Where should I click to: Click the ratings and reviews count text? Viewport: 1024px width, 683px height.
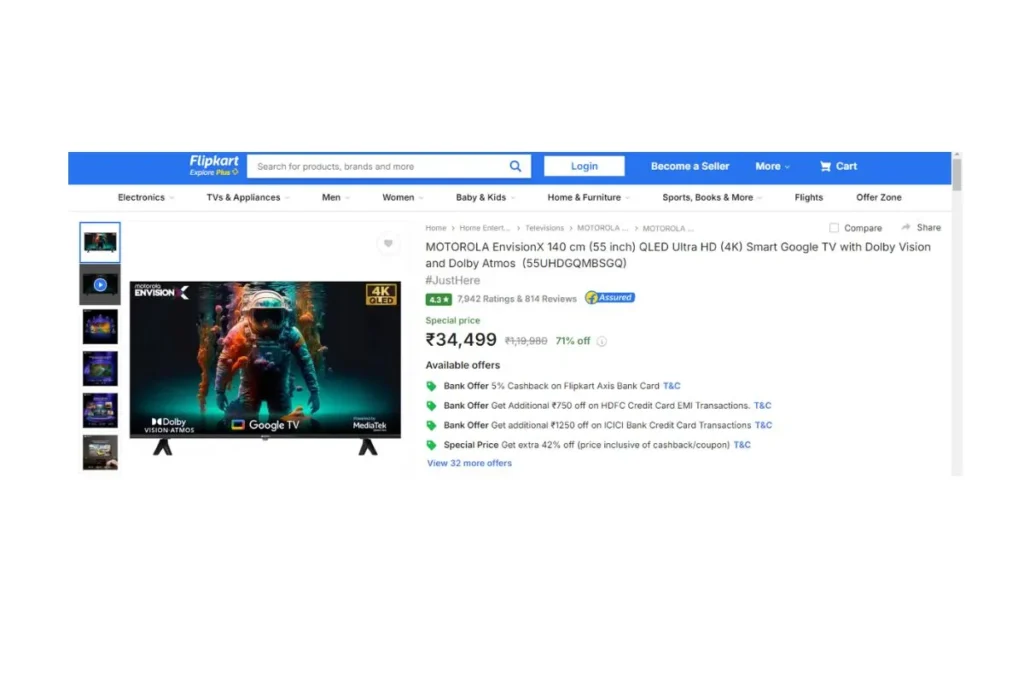pyautogui.click(x=517, y=299)
